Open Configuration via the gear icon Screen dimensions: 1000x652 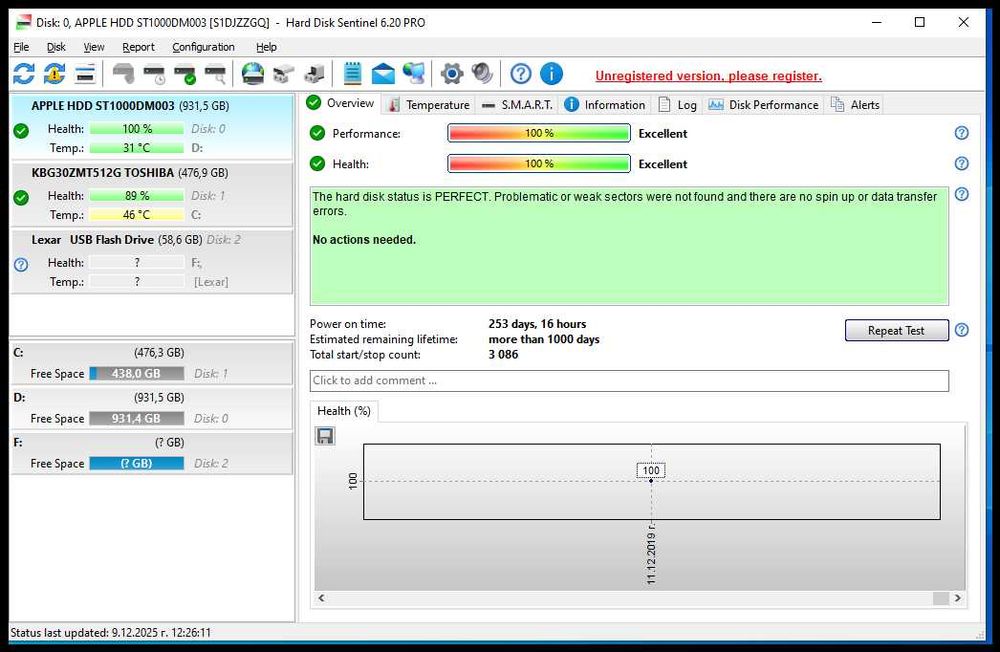(x=452, y=74)
